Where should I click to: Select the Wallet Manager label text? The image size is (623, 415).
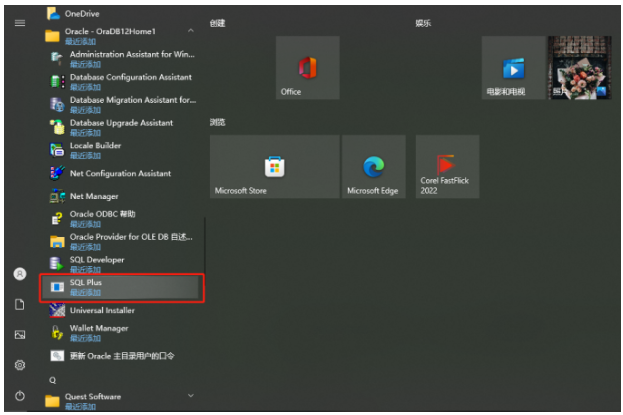pos(99,328)
